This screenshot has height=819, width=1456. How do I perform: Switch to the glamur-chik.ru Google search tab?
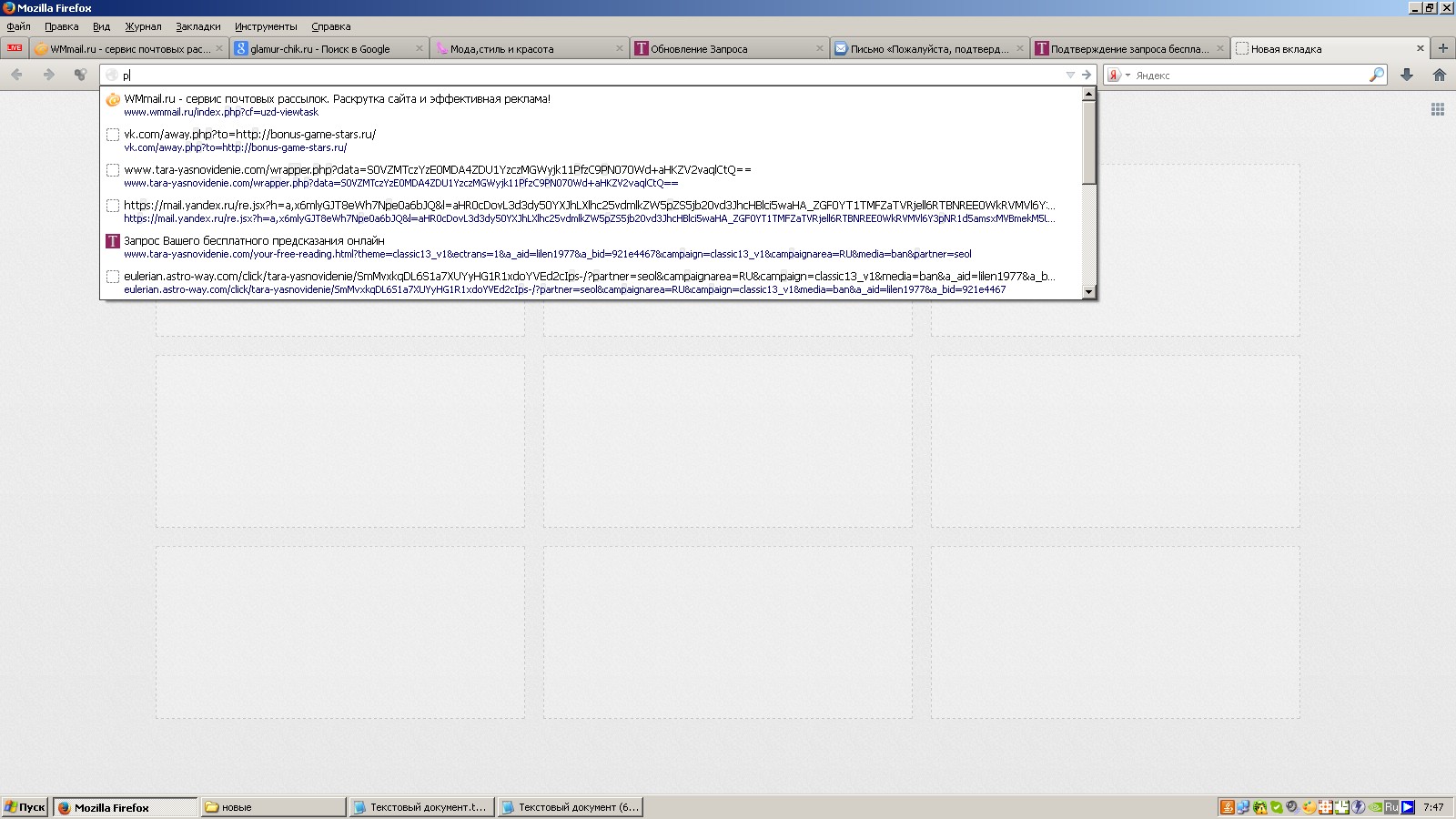(x=329, y=48)
